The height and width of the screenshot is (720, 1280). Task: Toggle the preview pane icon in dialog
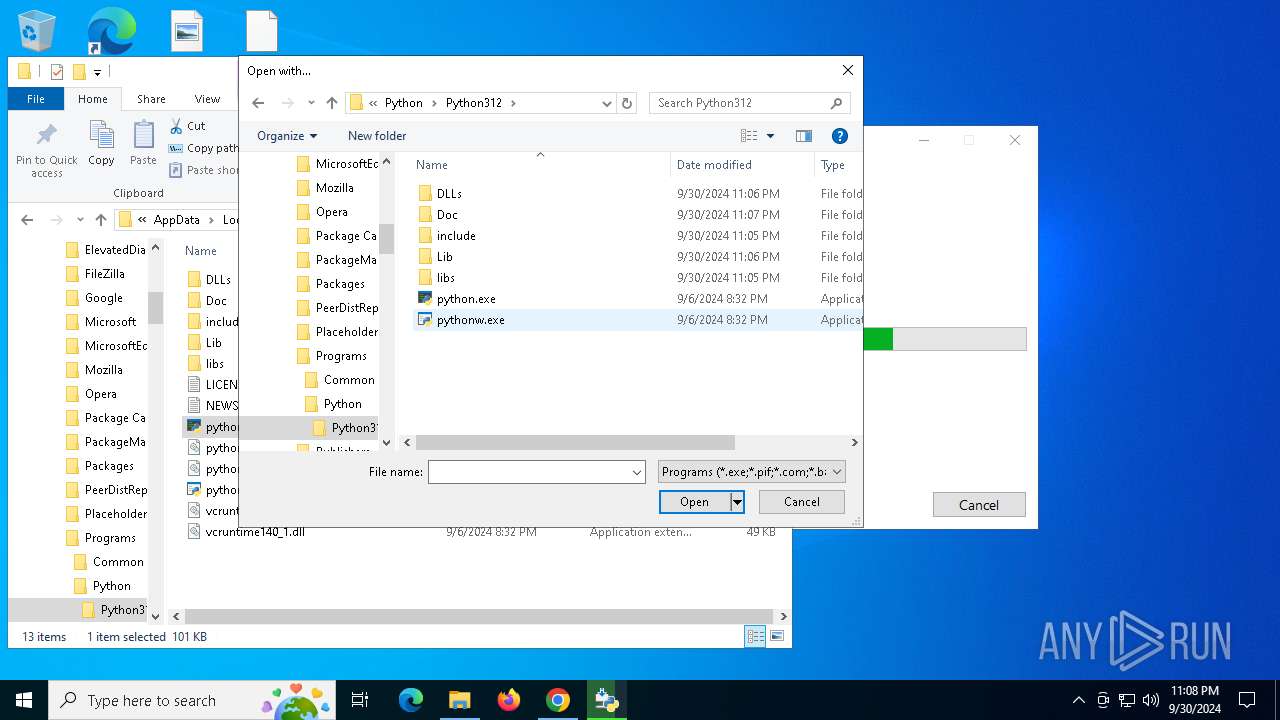point(804,136)
